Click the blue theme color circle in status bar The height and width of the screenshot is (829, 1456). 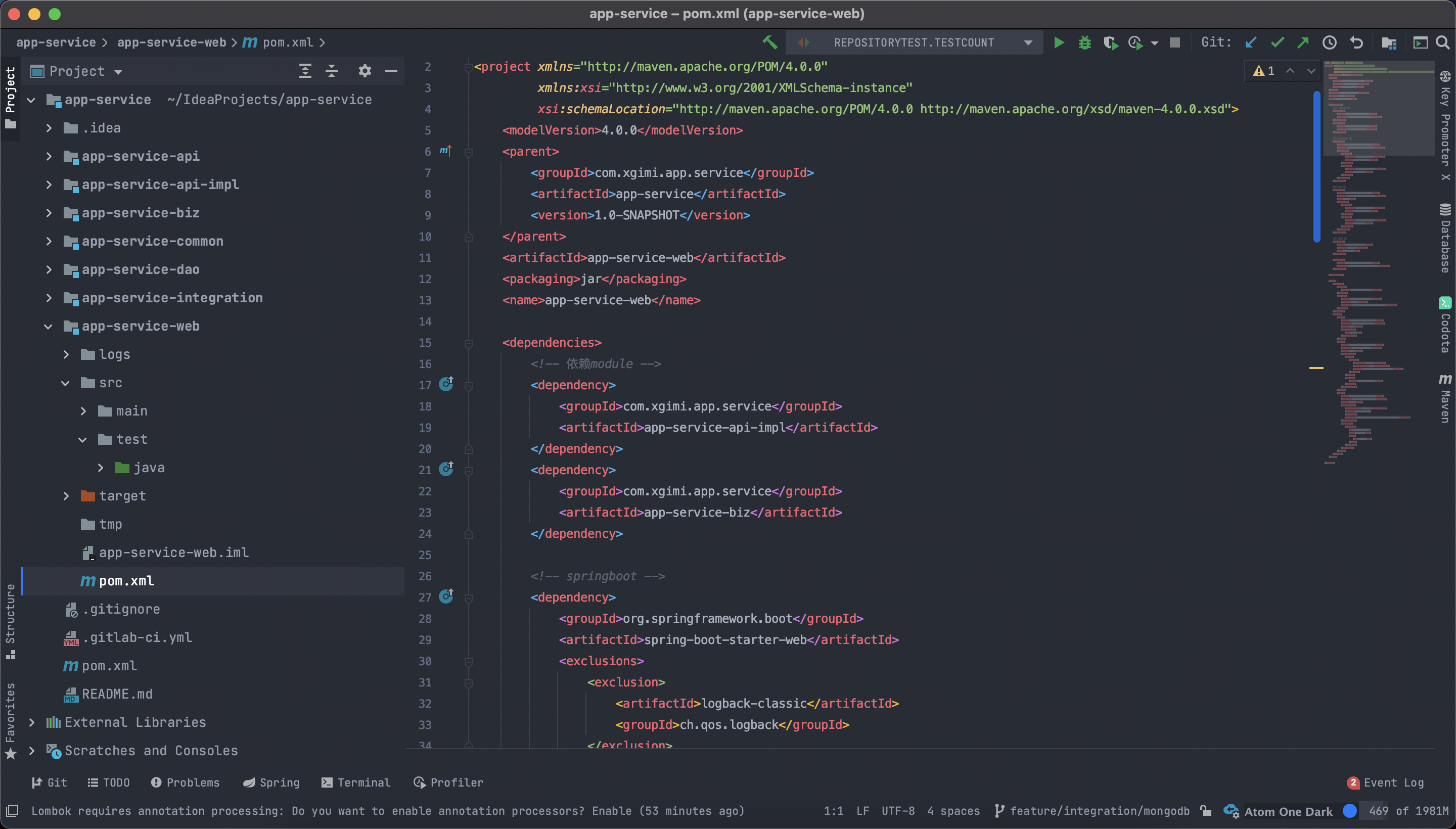pyautogui.click(x=1349, y=811)
